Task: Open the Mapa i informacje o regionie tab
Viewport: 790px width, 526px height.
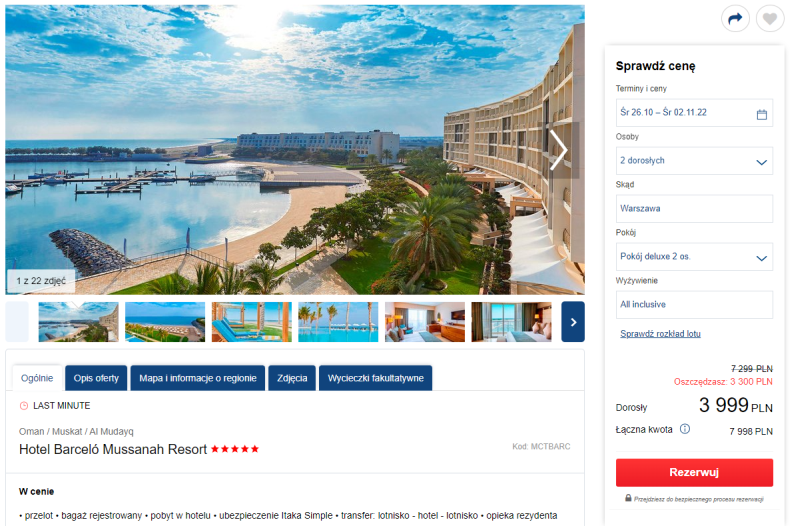Action: [x=198, y=378]
